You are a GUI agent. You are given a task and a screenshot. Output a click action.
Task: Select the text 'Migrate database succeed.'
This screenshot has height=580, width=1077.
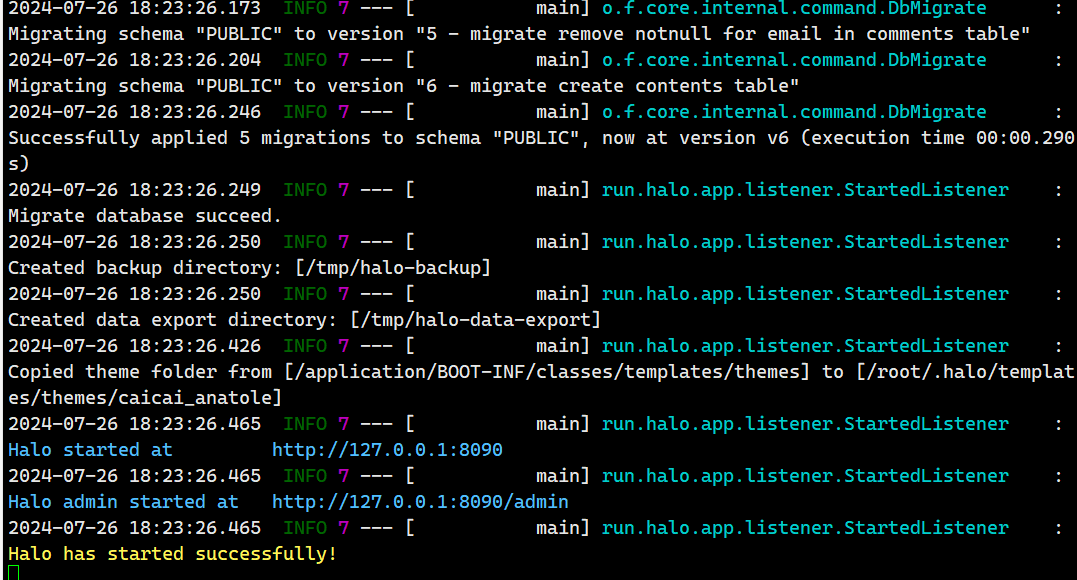point(145,216)
